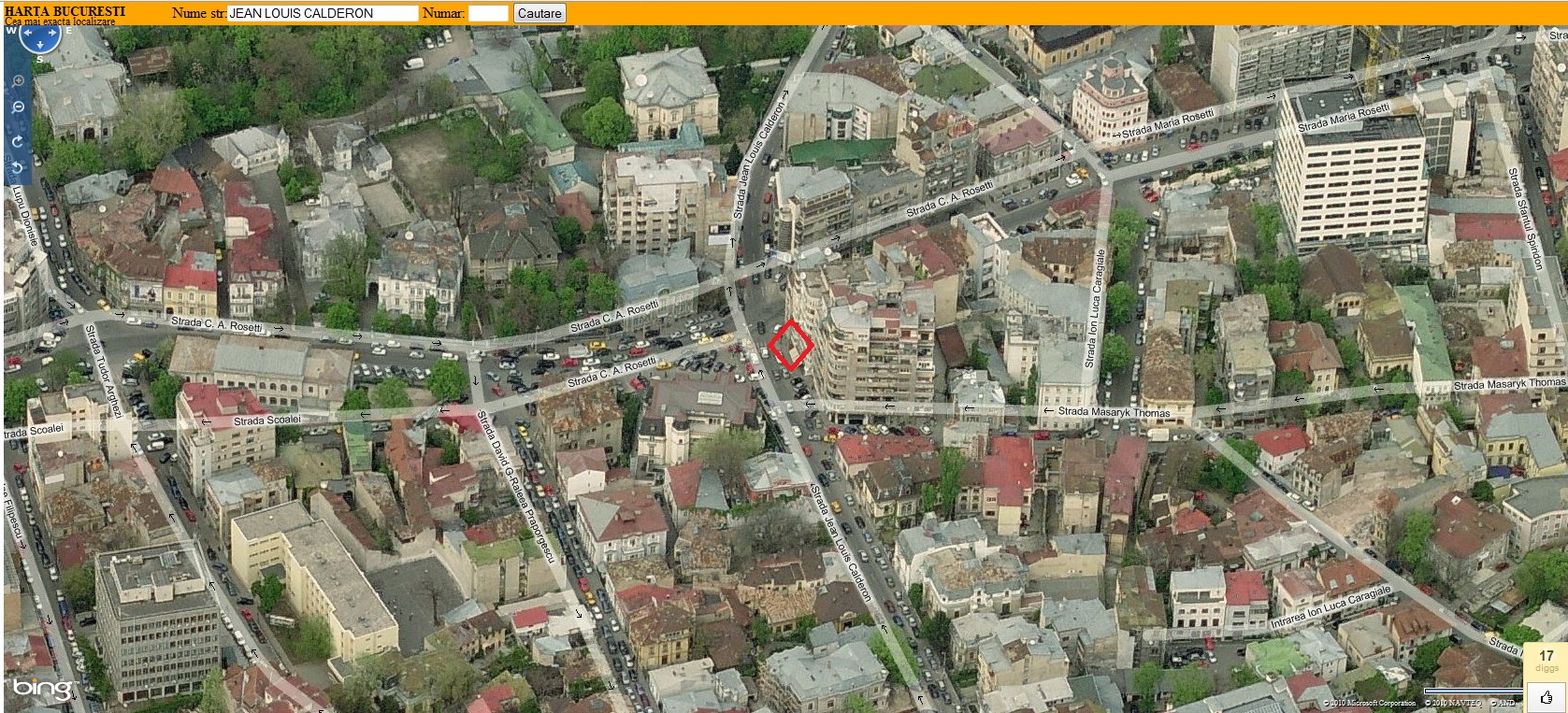Zoom out using the magnifier minus icon
The image size is (1568, 713).
(18, 108)
